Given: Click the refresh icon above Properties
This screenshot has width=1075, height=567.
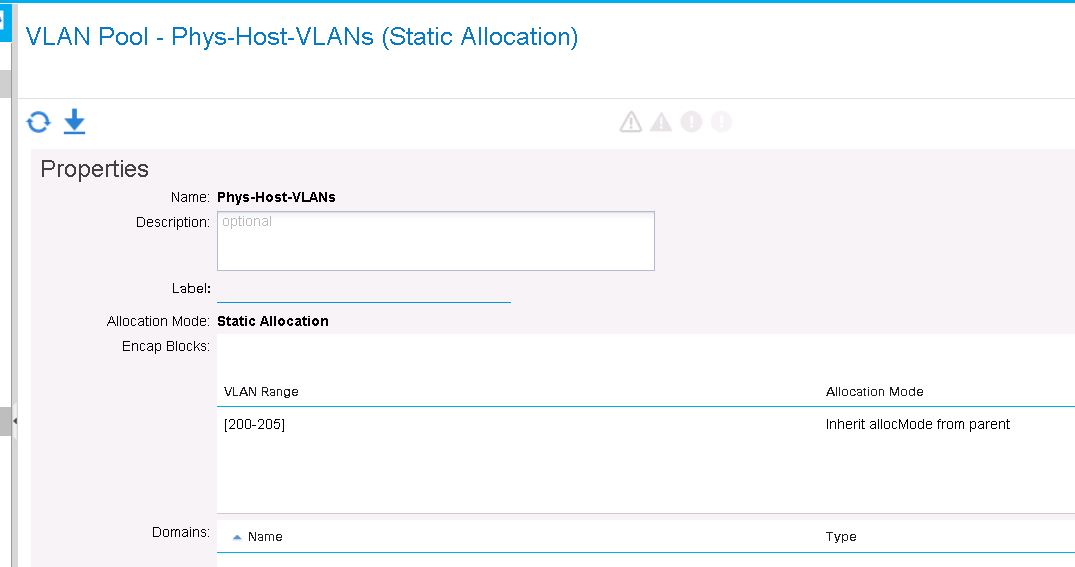Looking at the screenshot, I should 38,122.
